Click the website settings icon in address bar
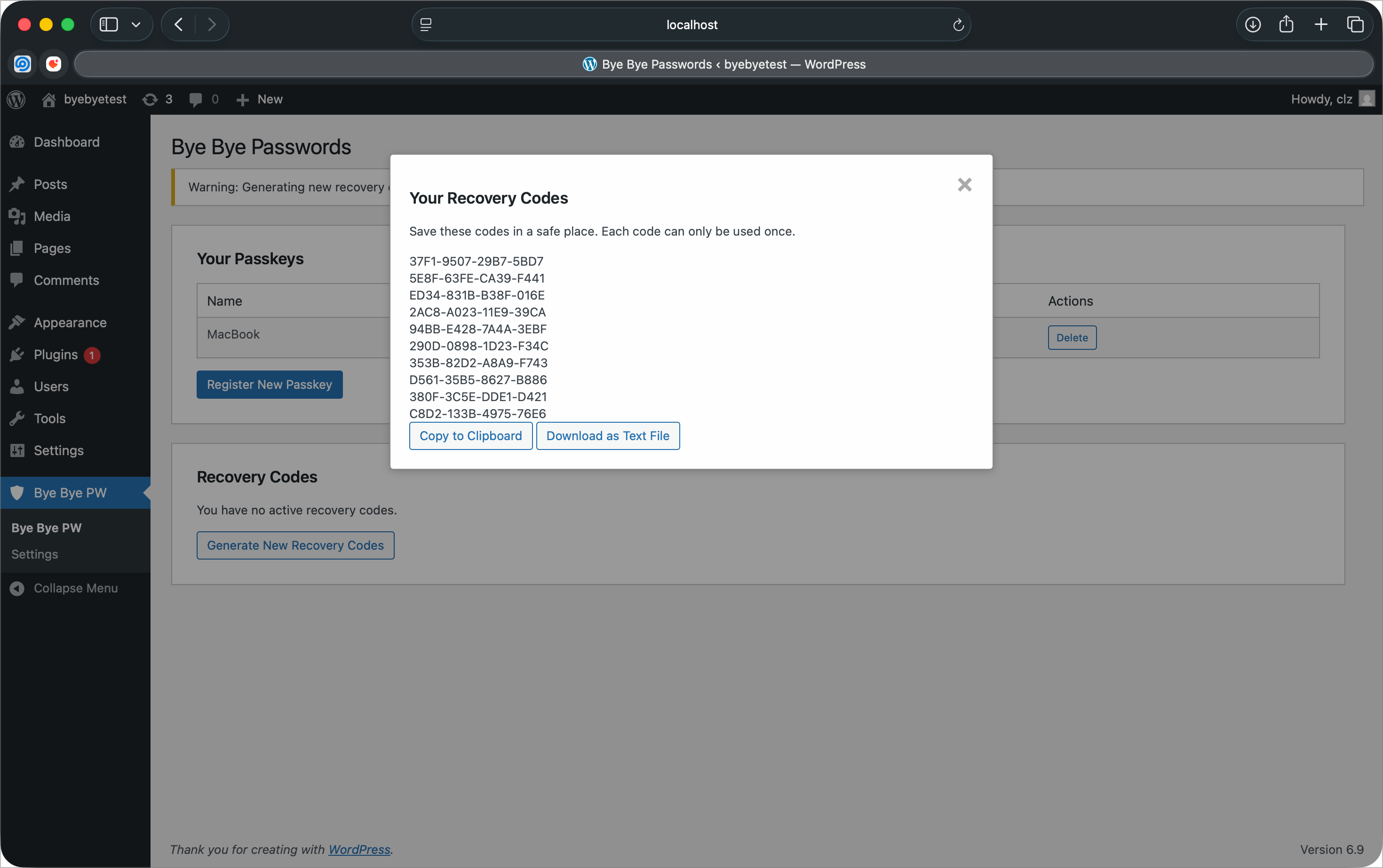Viewport: 1383px width, 868px height. [426, 24]
